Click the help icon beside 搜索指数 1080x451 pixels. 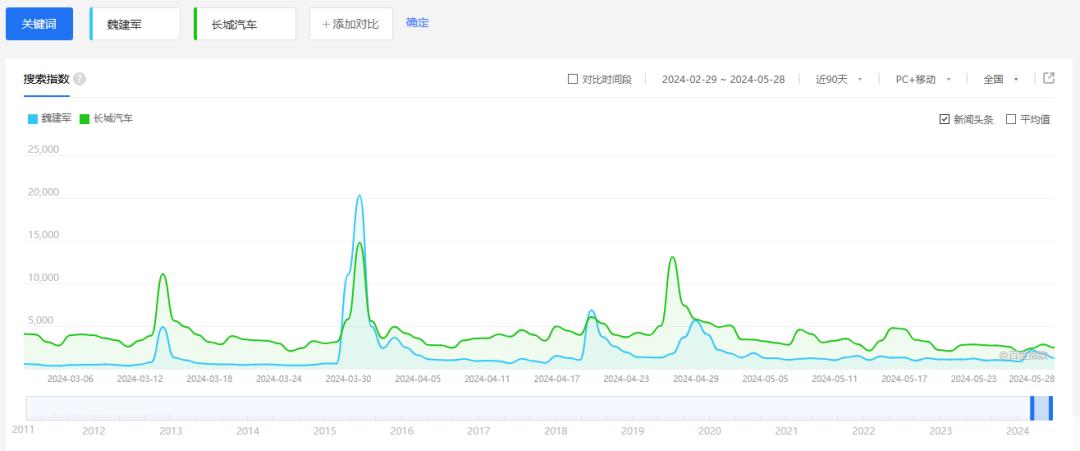[80, 79]
